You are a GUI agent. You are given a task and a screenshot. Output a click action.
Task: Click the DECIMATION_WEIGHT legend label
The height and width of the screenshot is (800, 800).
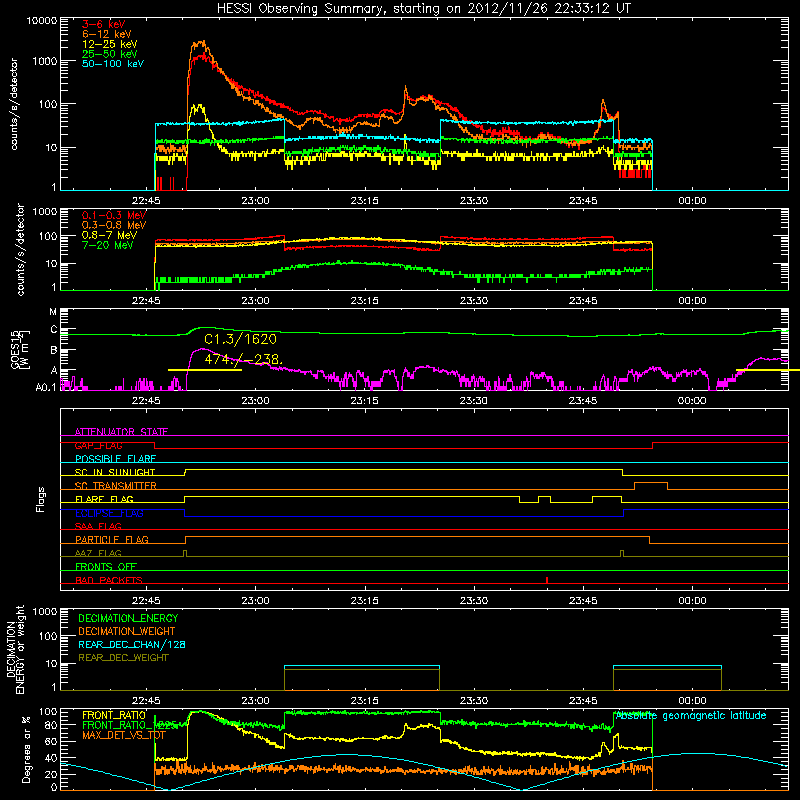(x=127, y=631)
